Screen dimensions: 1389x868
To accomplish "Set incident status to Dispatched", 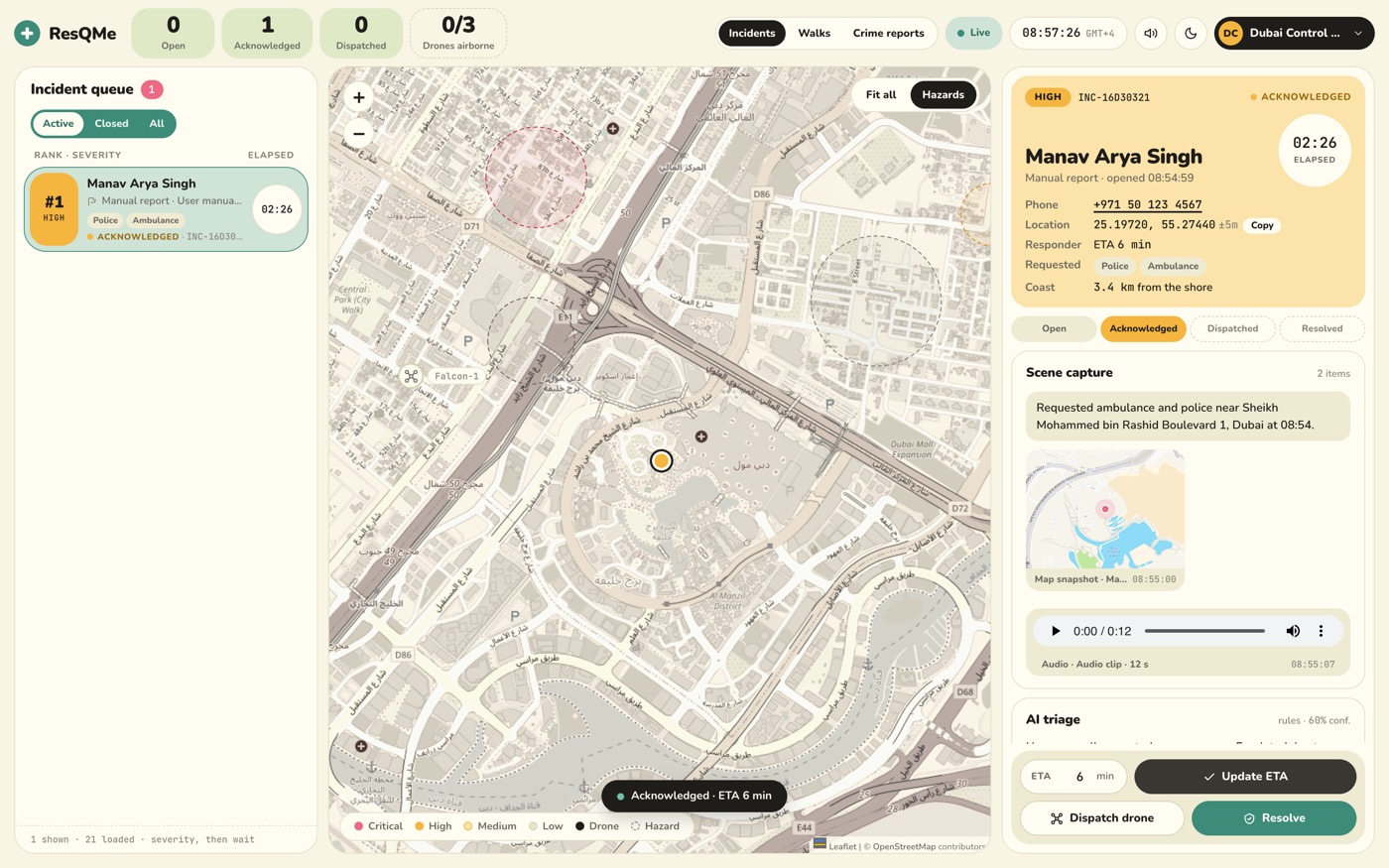I will tap(1232, 328).
